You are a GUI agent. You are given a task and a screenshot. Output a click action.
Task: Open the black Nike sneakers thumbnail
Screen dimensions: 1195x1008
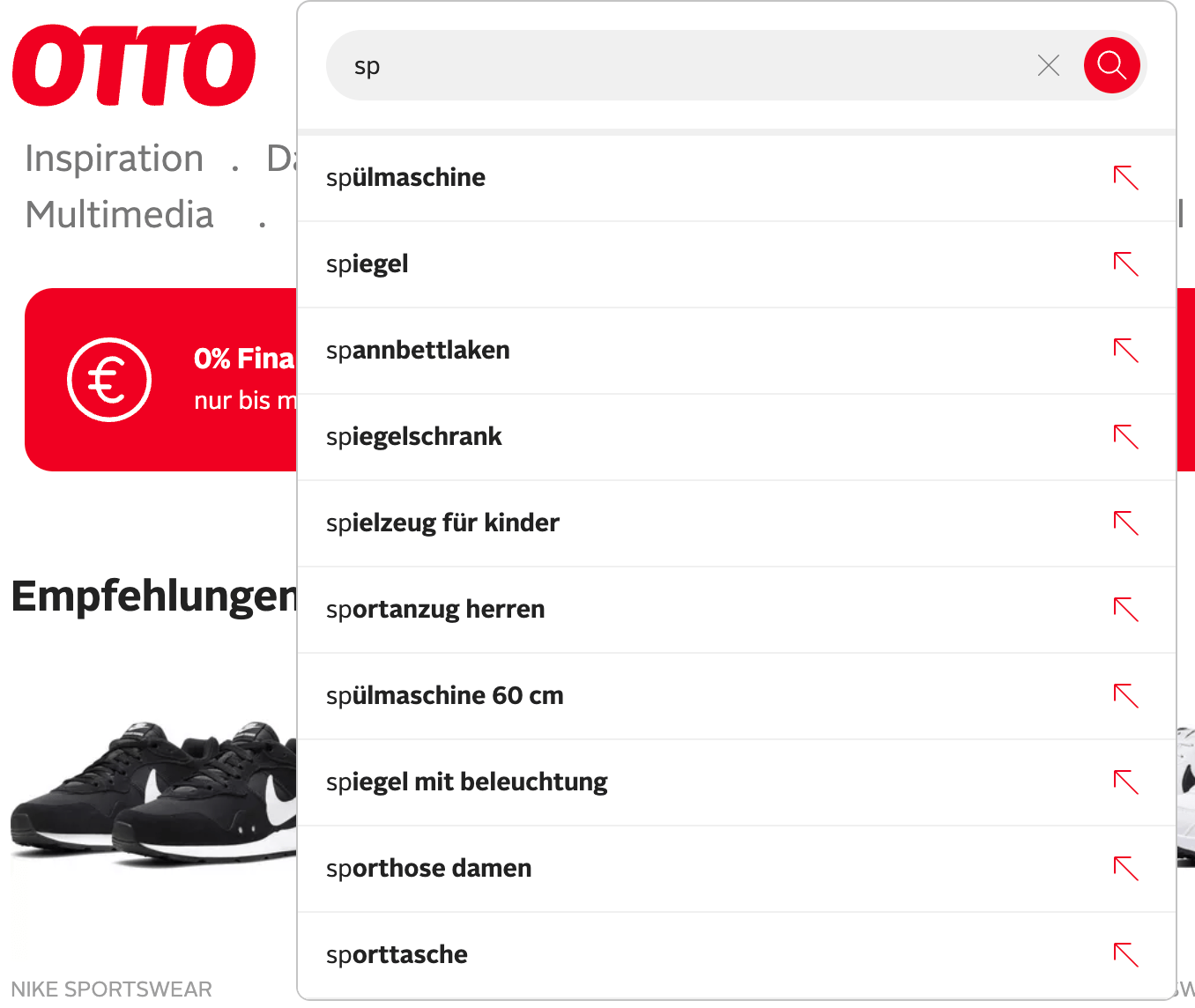[153, 793]
